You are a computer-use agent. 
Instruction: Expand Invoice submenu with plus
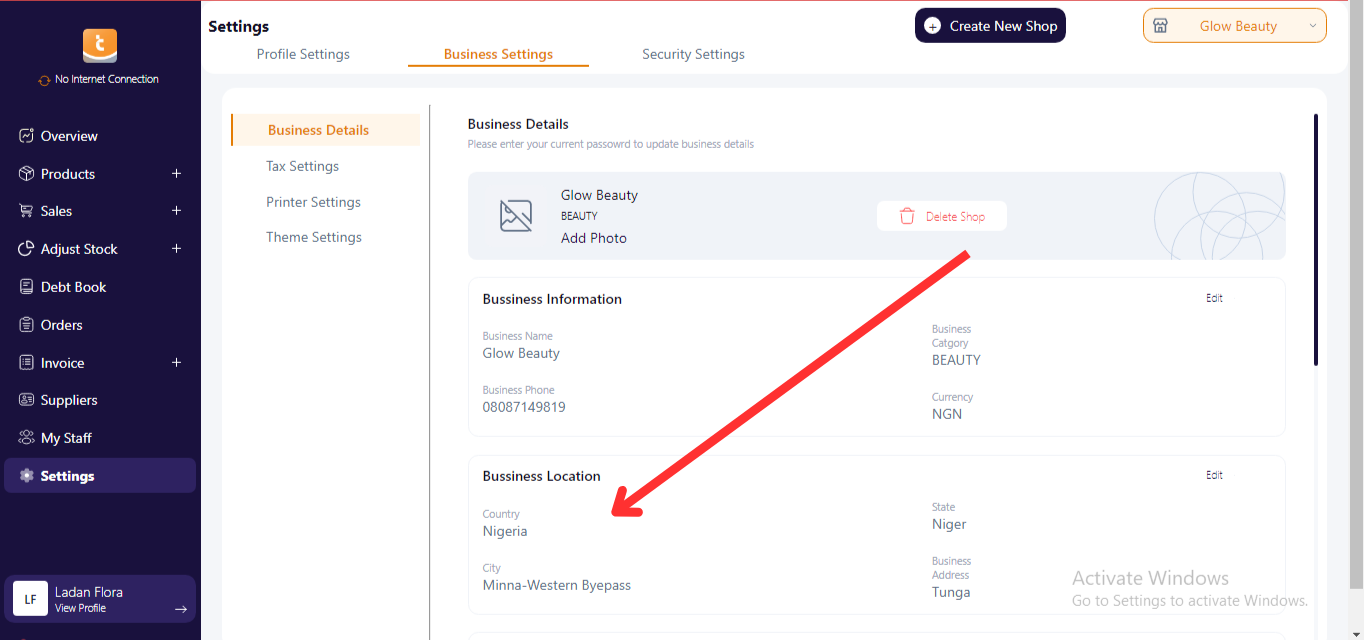pos(176,363)
